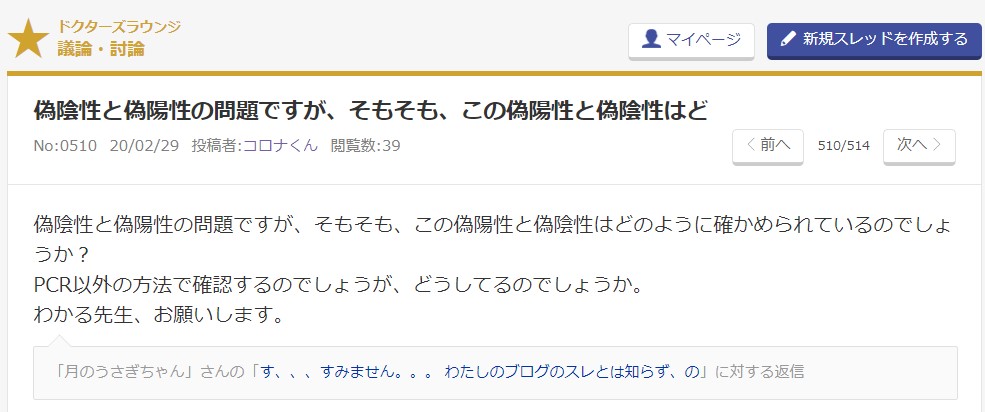The image size is (985, 412).
Task: Click the pencil icon on the new thread button
Action: (x=788, y=40)
